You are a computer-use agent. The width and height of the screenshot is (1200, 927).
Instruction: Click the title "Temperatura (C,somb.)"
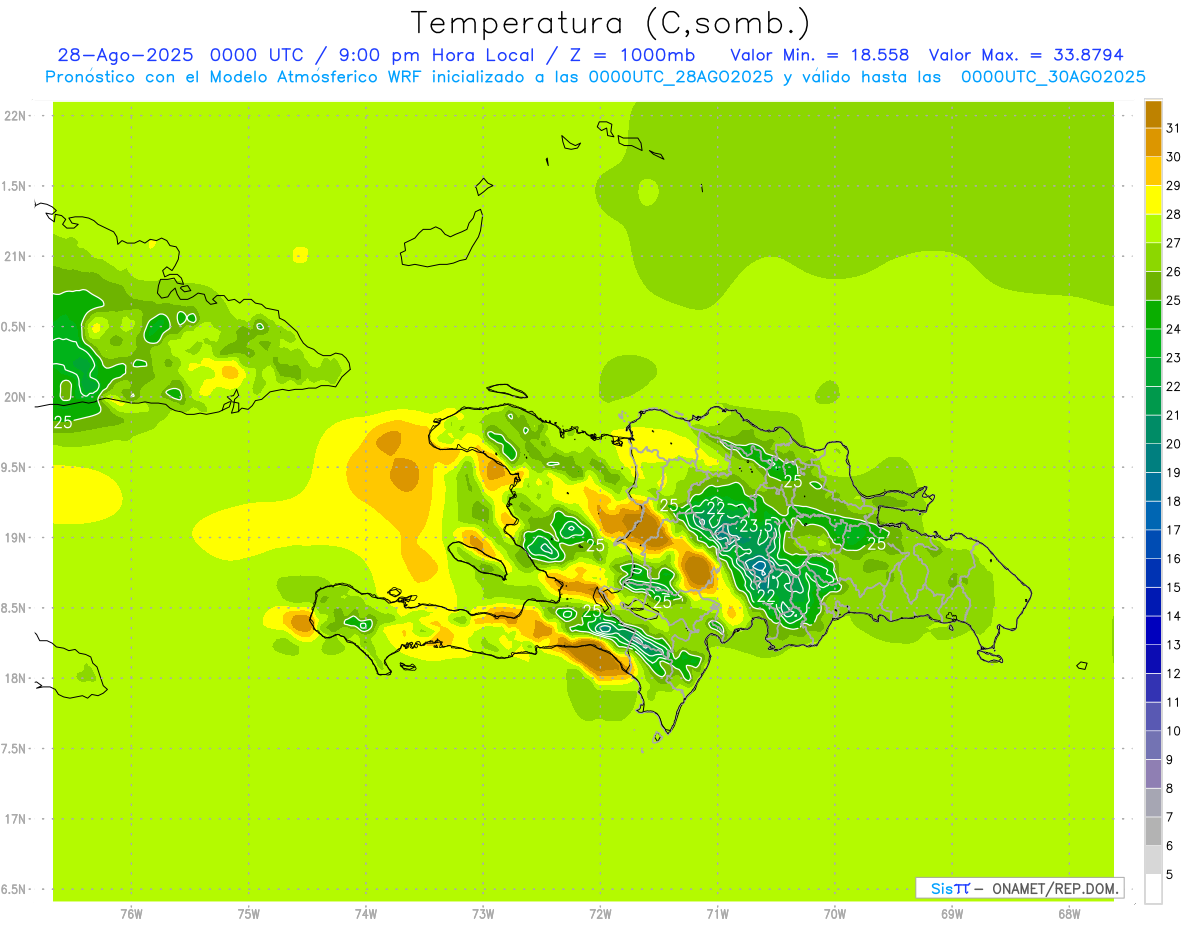pos(610,23)
